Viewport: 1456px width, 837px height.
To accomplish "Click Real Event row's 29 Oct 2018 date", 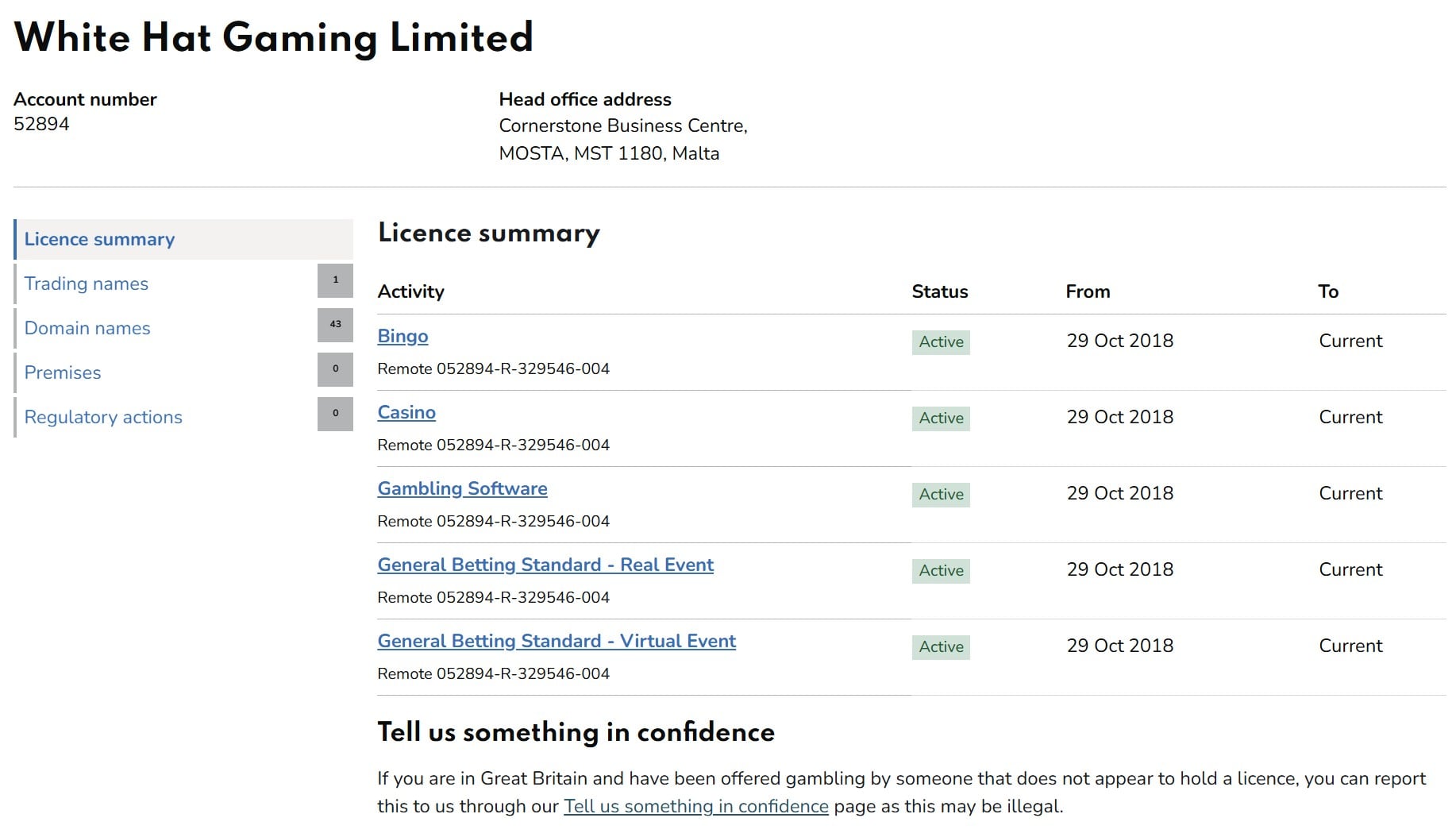I will [x=1120, y=569].
